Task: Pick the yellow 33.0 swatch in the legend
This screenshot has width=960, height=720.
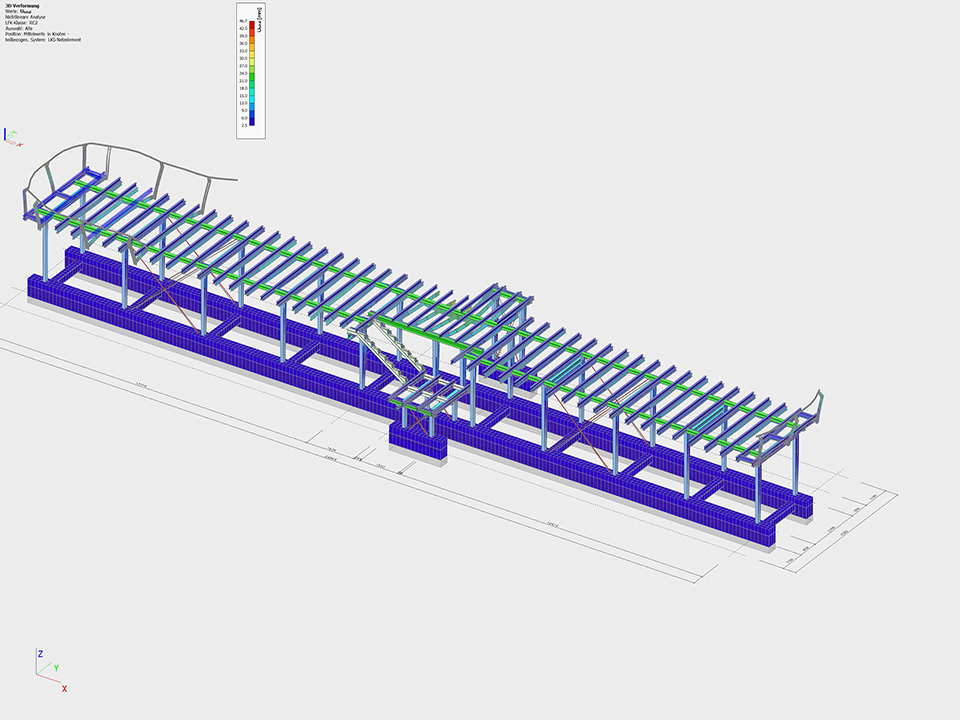Action: pos(251,53)
